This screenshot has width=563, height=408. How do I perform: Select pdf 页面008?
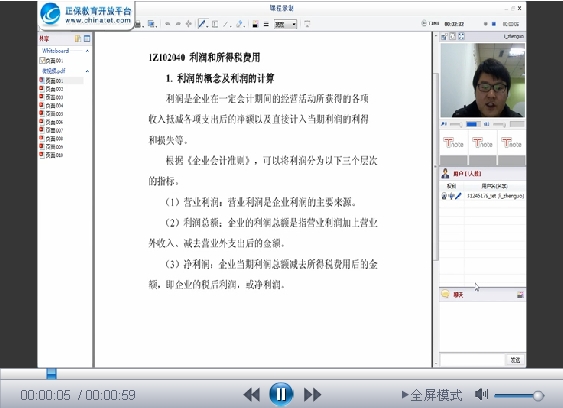pyautogui.click(x=51, y=138)
